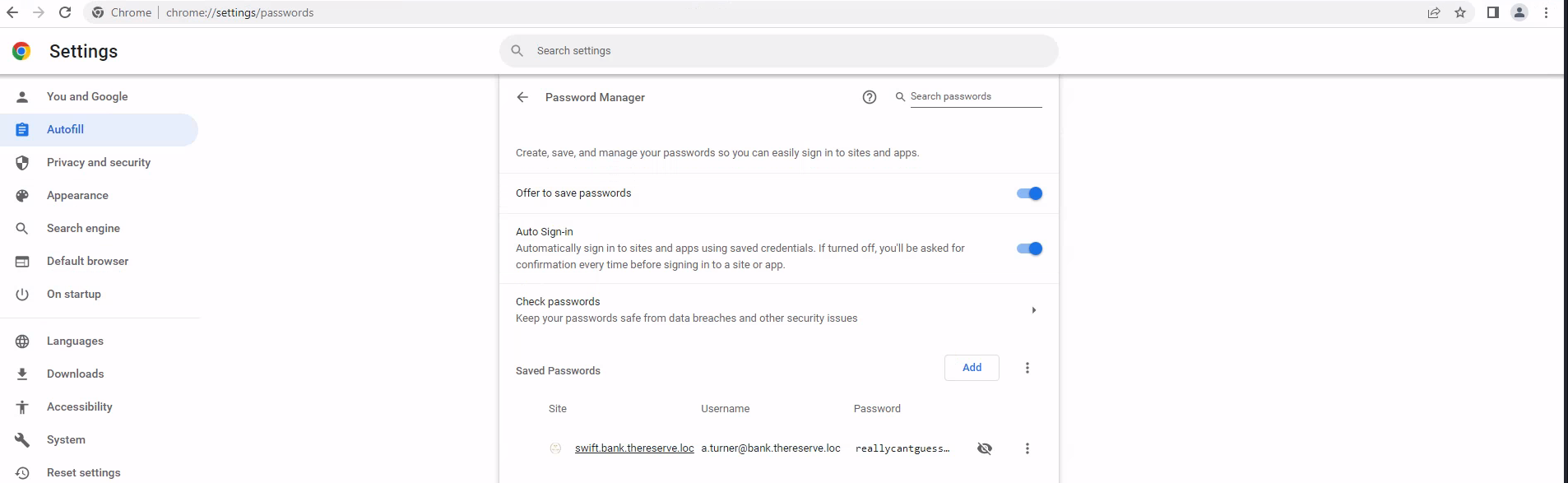Disable the Offer to save passwords toggle
The image size is (1568, 483).
[1029, 193]
